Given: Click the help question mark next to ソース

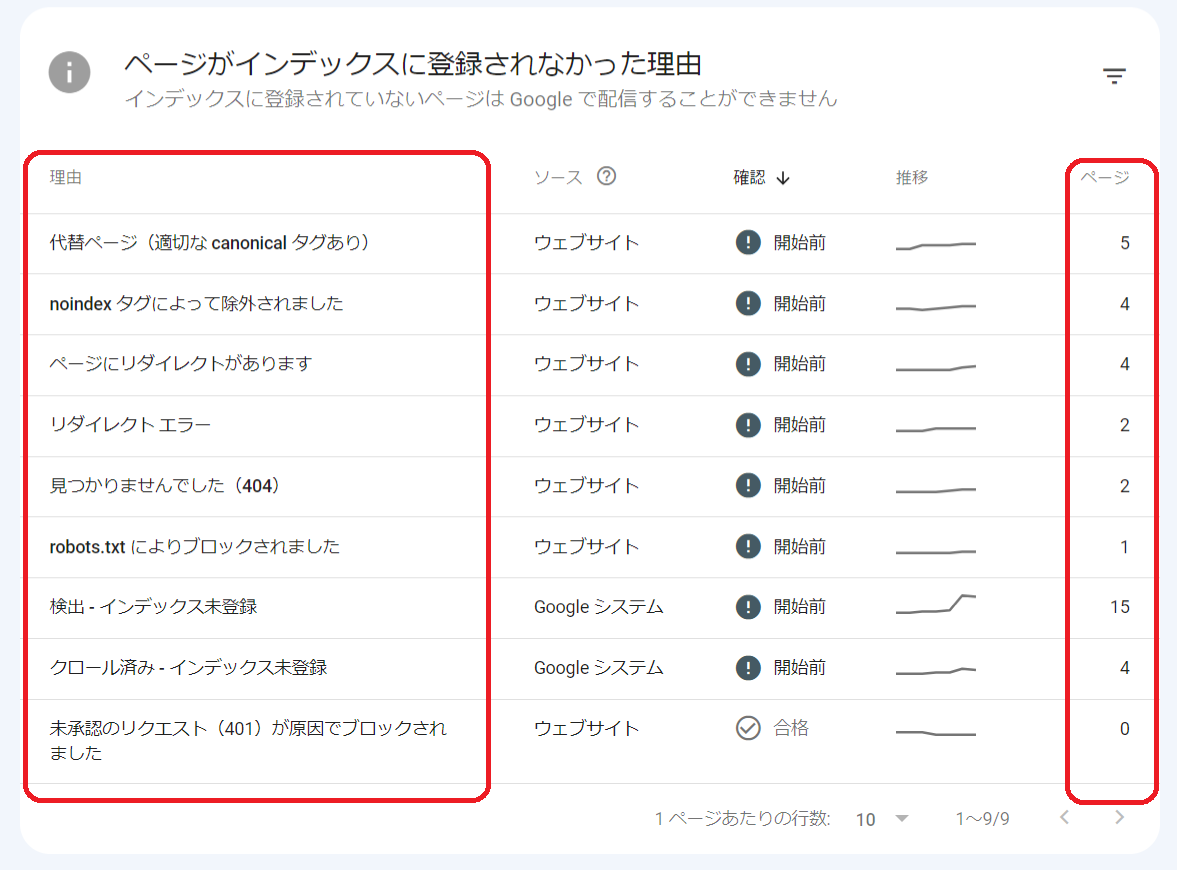Looking at the screenshot, I should (x=607, y=176).
